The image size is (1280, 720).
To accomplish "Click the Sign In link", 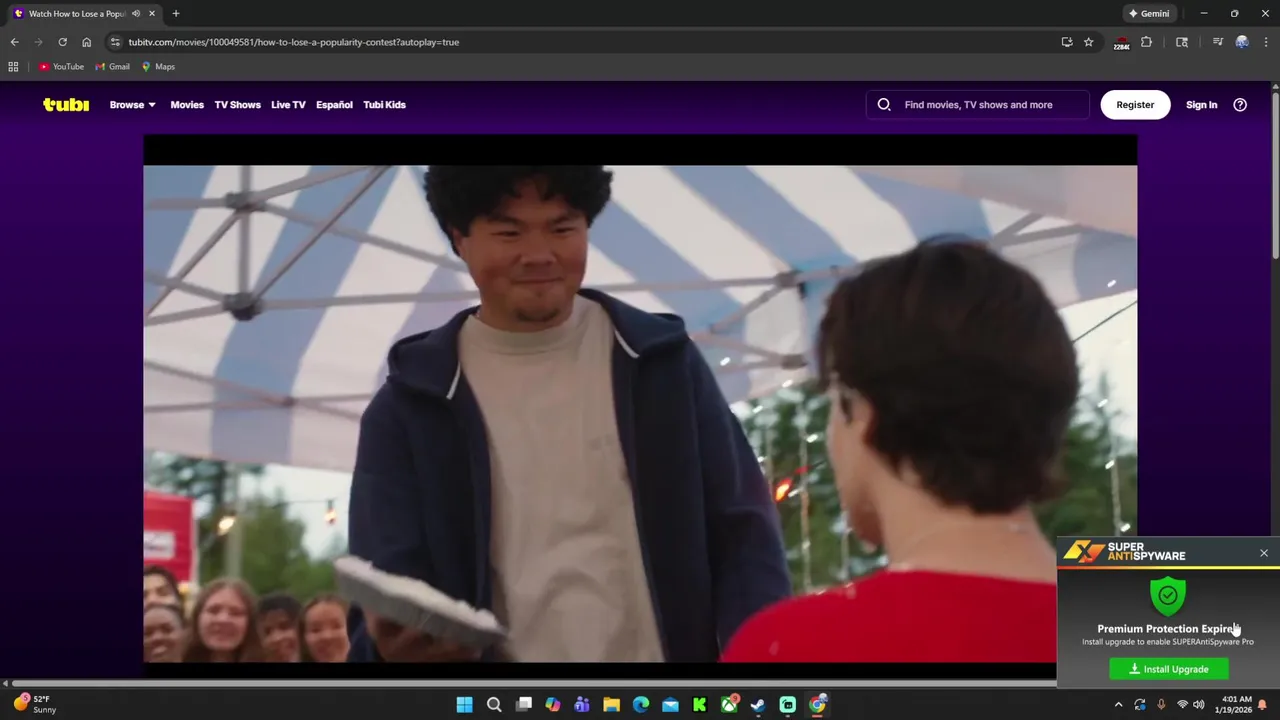I will pos(1201,105).
